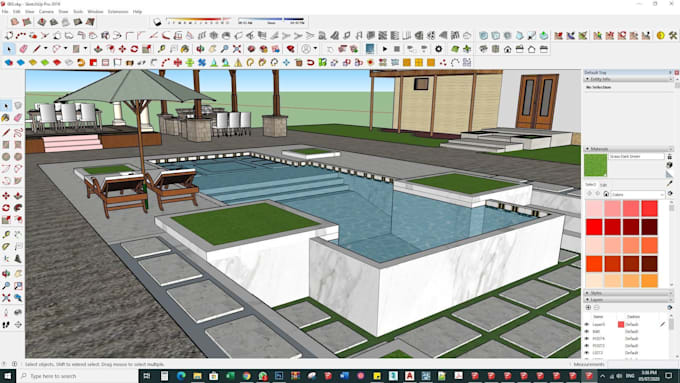Open the Help menu
Viewport: 680px width, 383px height.
137,12
